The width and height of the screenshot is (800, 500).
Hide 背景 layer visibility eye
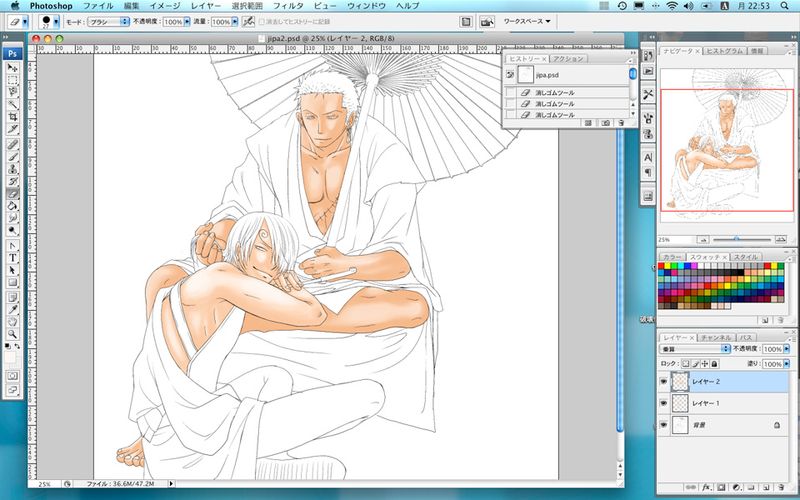click(663, 424)
